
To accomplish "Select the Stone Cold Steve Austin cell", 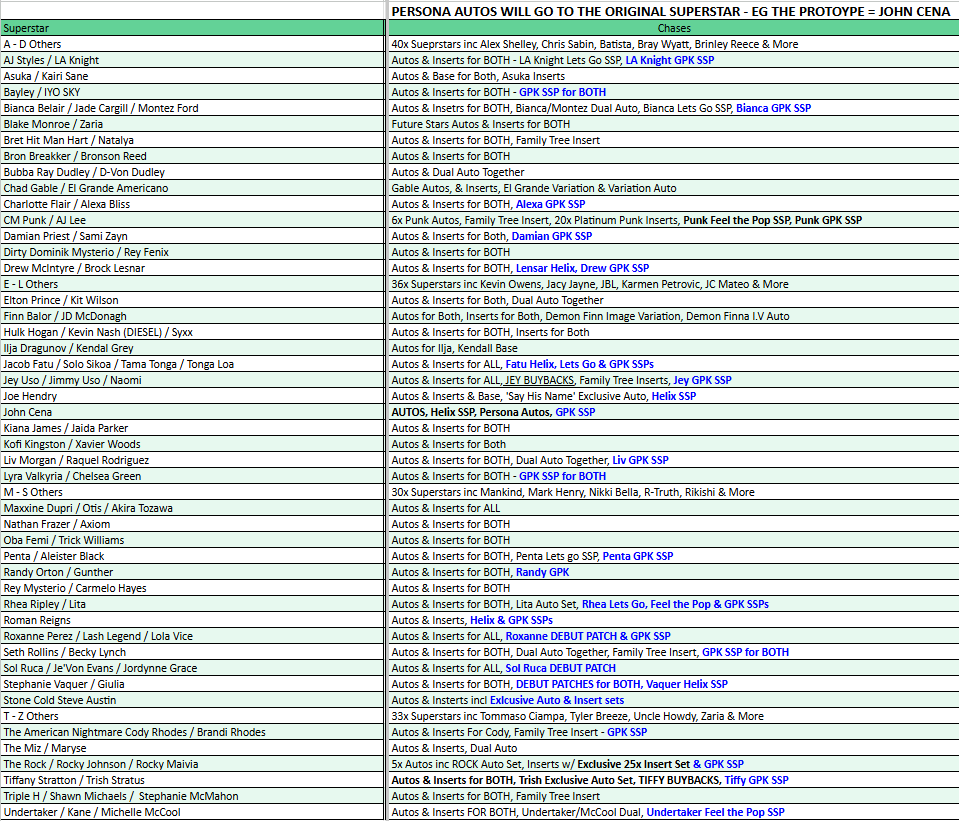I will (x=193, y=700).
